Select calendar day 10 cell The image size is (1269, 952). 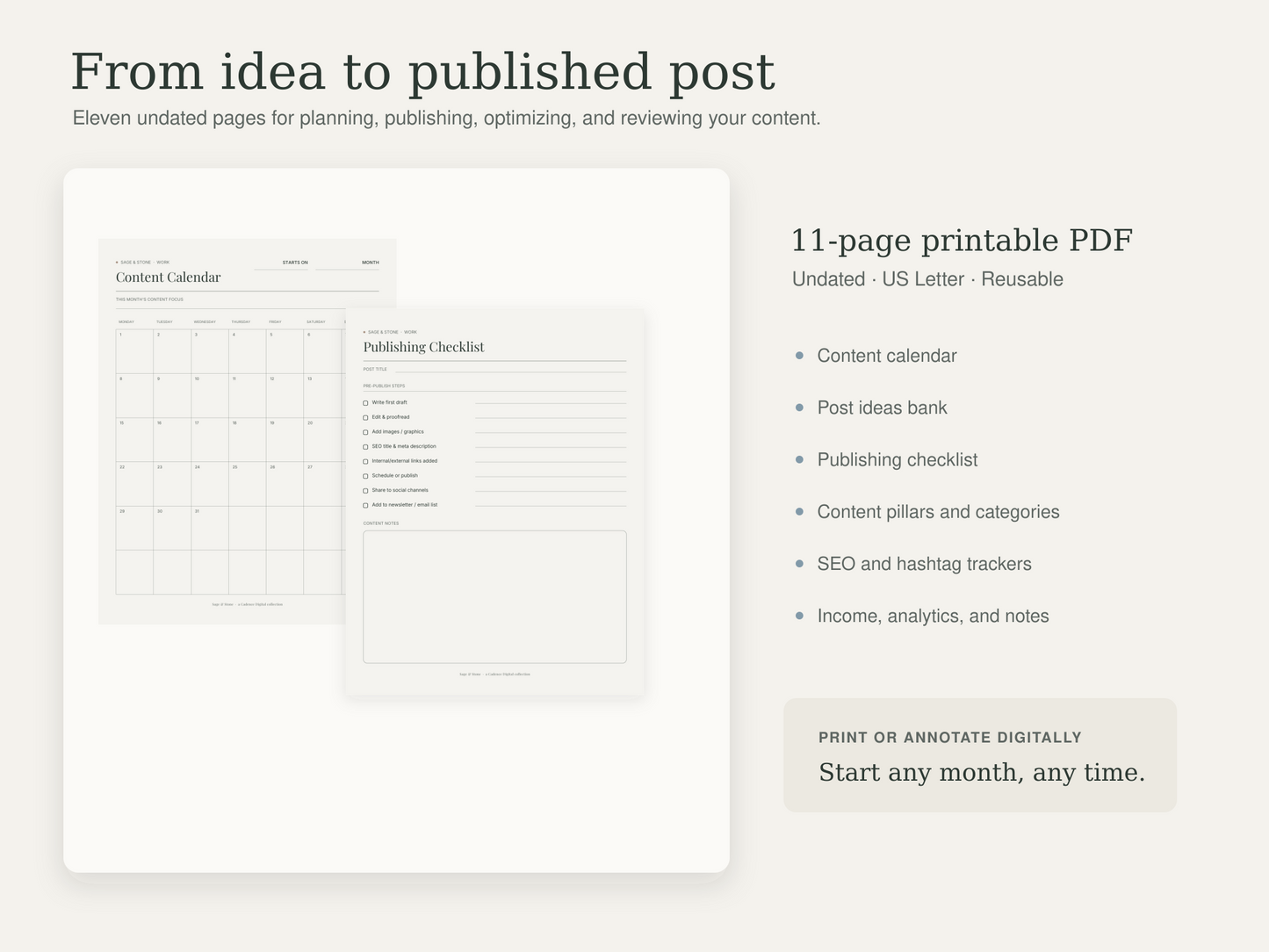(x=210, y=396)
